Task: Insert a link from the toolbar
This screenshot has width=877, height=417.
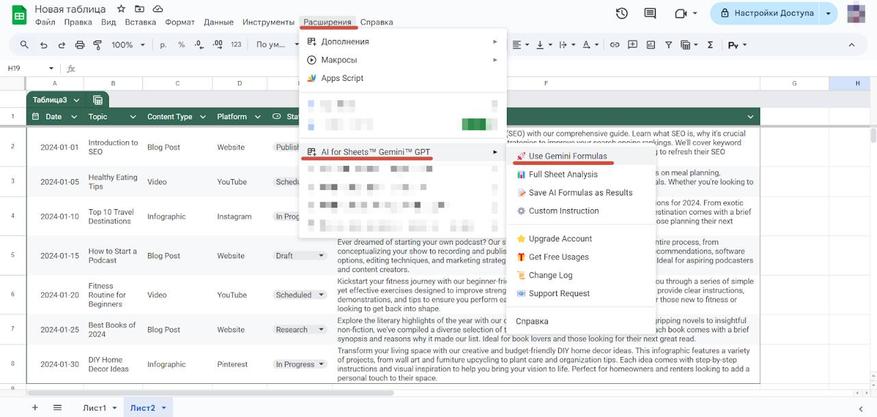Action: (x=615, y=45)
